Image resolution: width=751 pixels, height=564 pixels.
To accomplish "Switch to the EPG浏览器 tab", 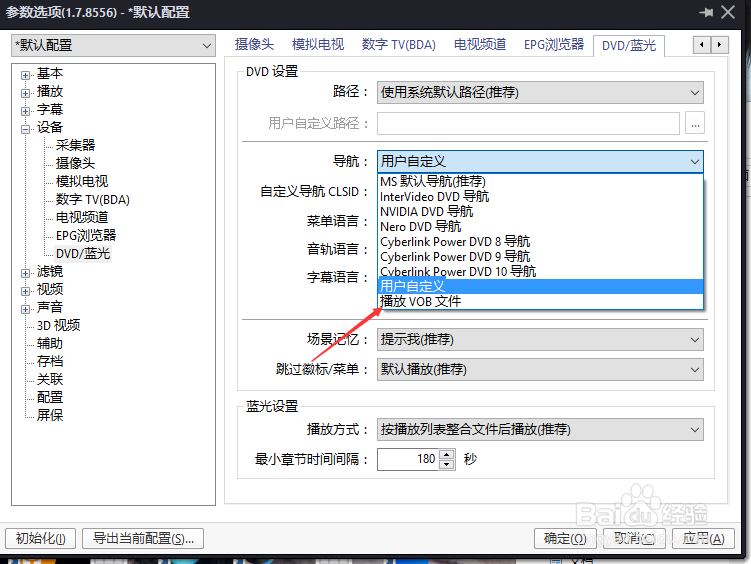I will tap(554, 45).
